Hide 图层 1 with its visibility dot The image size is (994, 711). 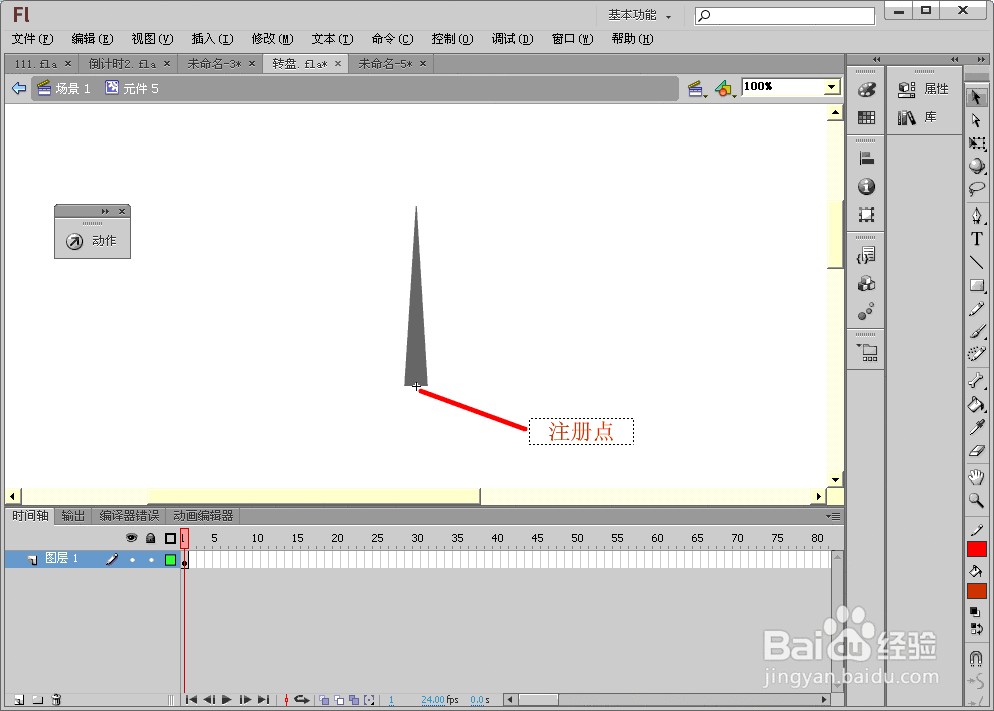coord(131,559)
